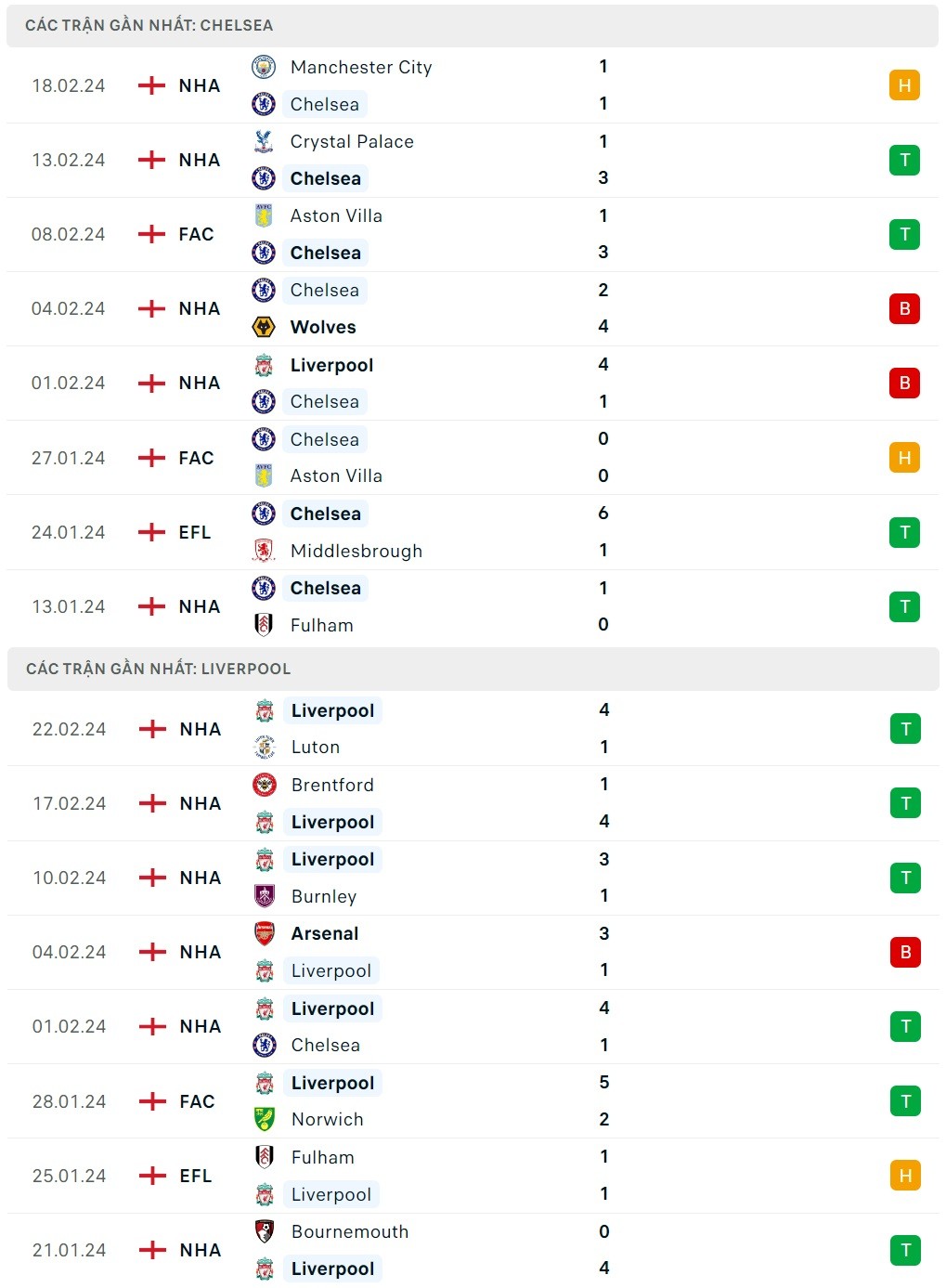Click the Norwich club crest

click(x=265, y=1119)
